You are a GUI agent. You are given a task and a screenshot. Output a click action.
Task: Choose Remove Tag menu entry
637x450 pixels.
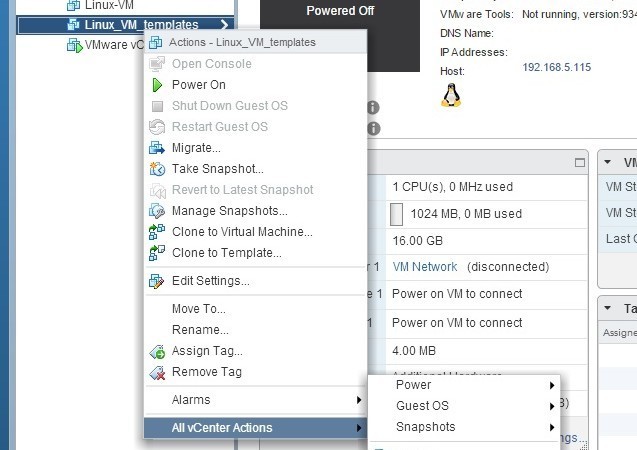[256, 372]
